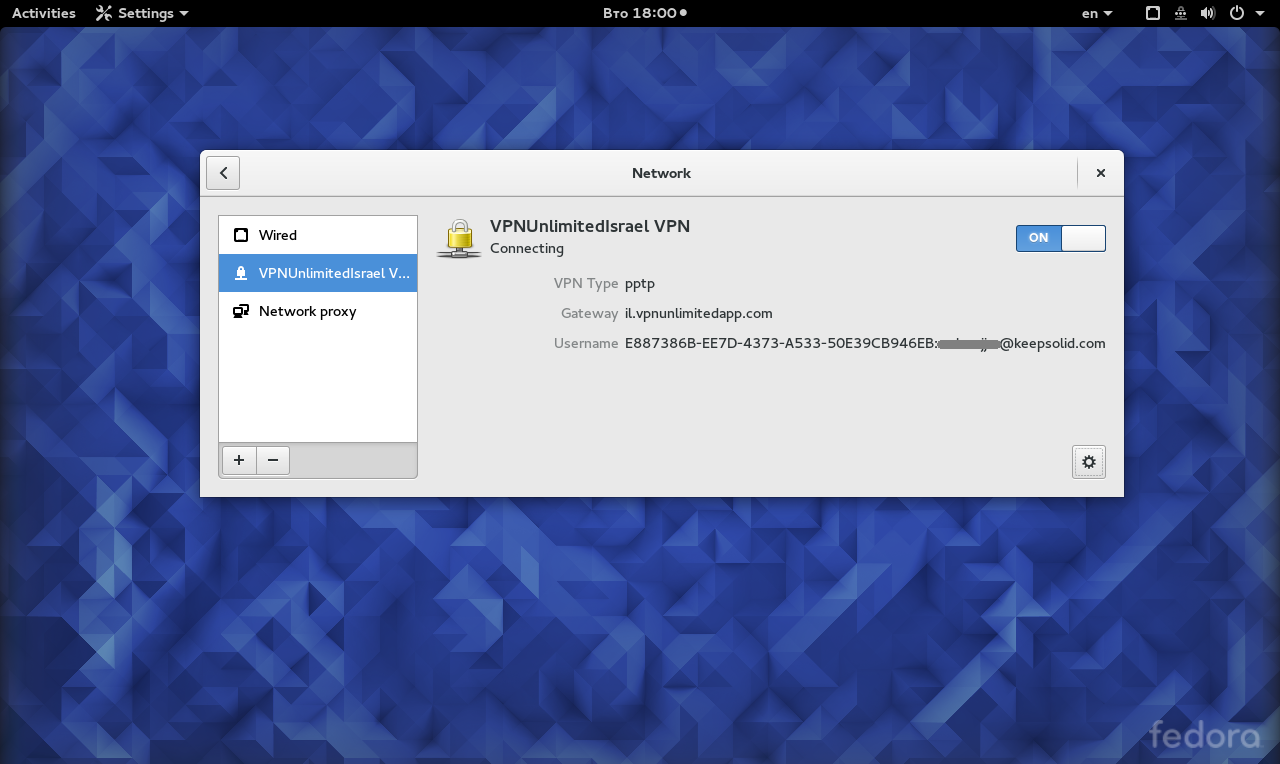The image size is (1280, 764).
Task: Click the volume icon in top bar
Action: tap(1208, 13)
